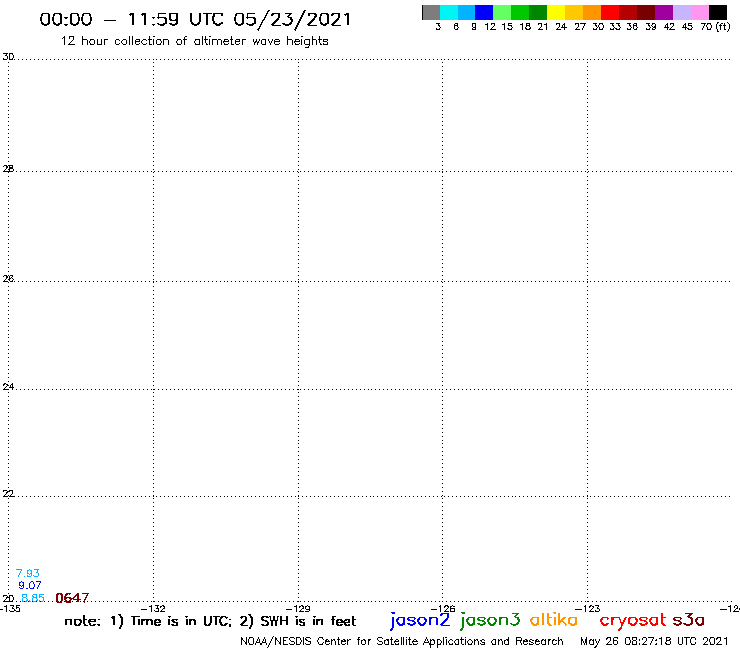Click the wave height value 9.07
Image resolution: width=740 pixels, height=650 pixels.
[30, 585]
